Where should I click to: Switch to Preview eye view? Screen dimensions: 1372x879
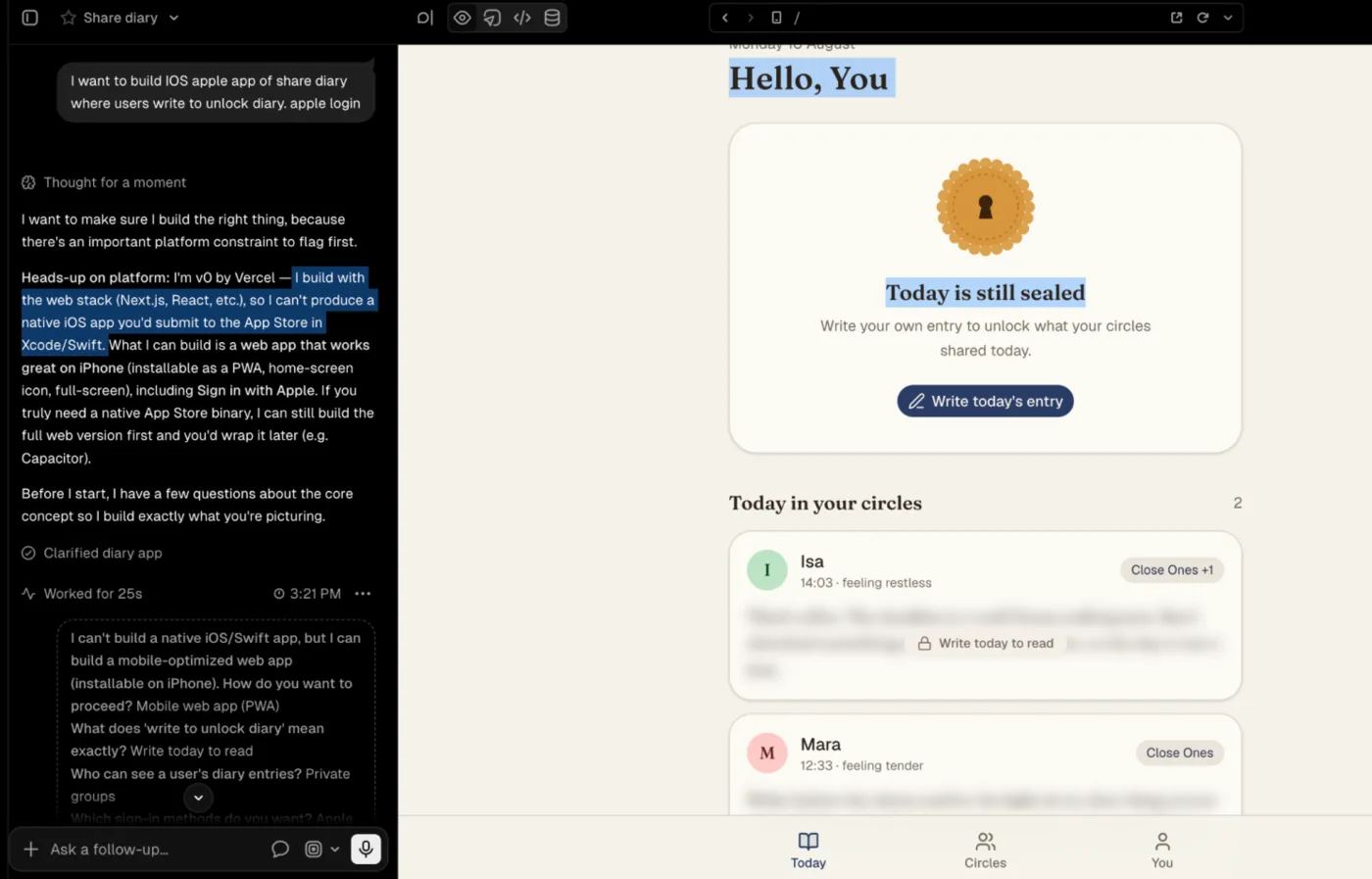click(x=463, y=18)
